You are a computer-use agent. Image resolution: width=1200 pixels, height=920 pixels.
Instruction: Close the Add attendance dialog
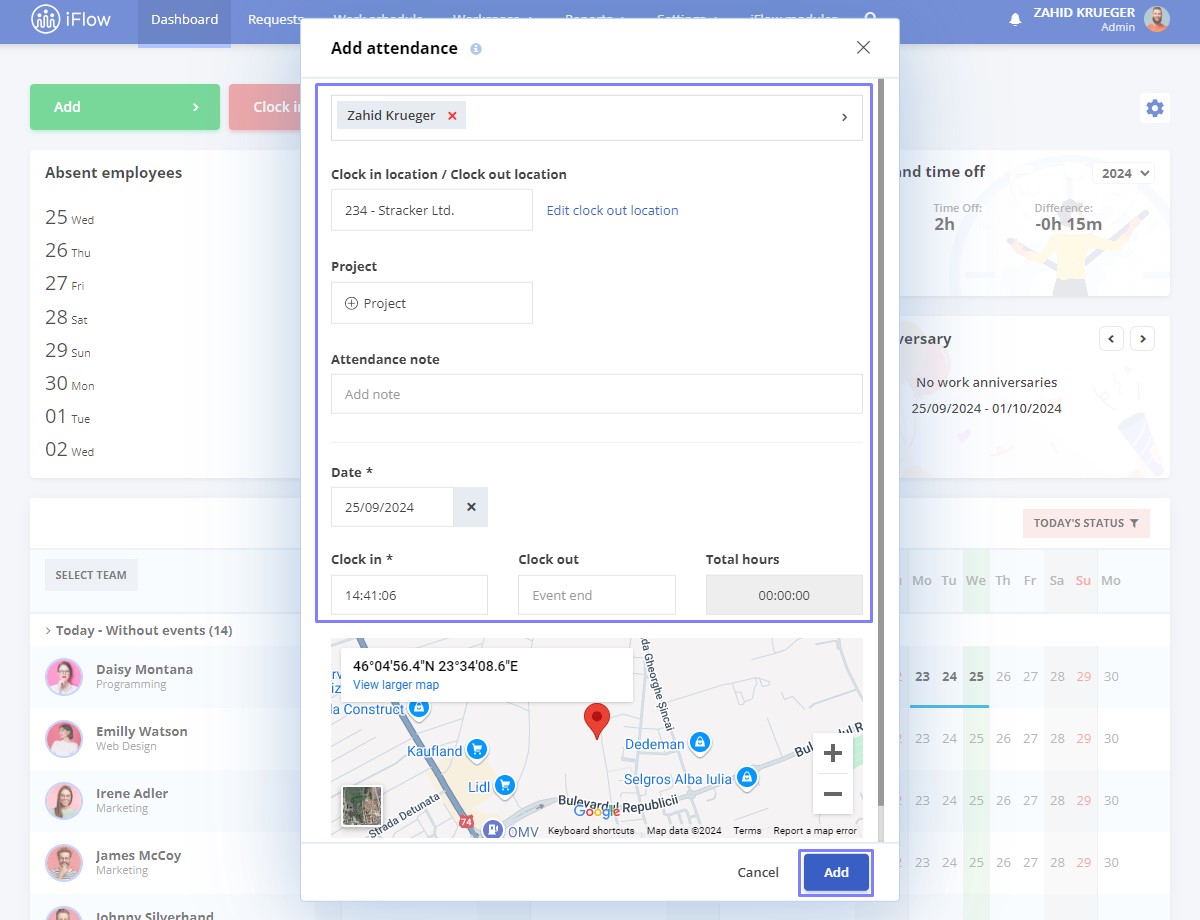click(x=864, y=47)
